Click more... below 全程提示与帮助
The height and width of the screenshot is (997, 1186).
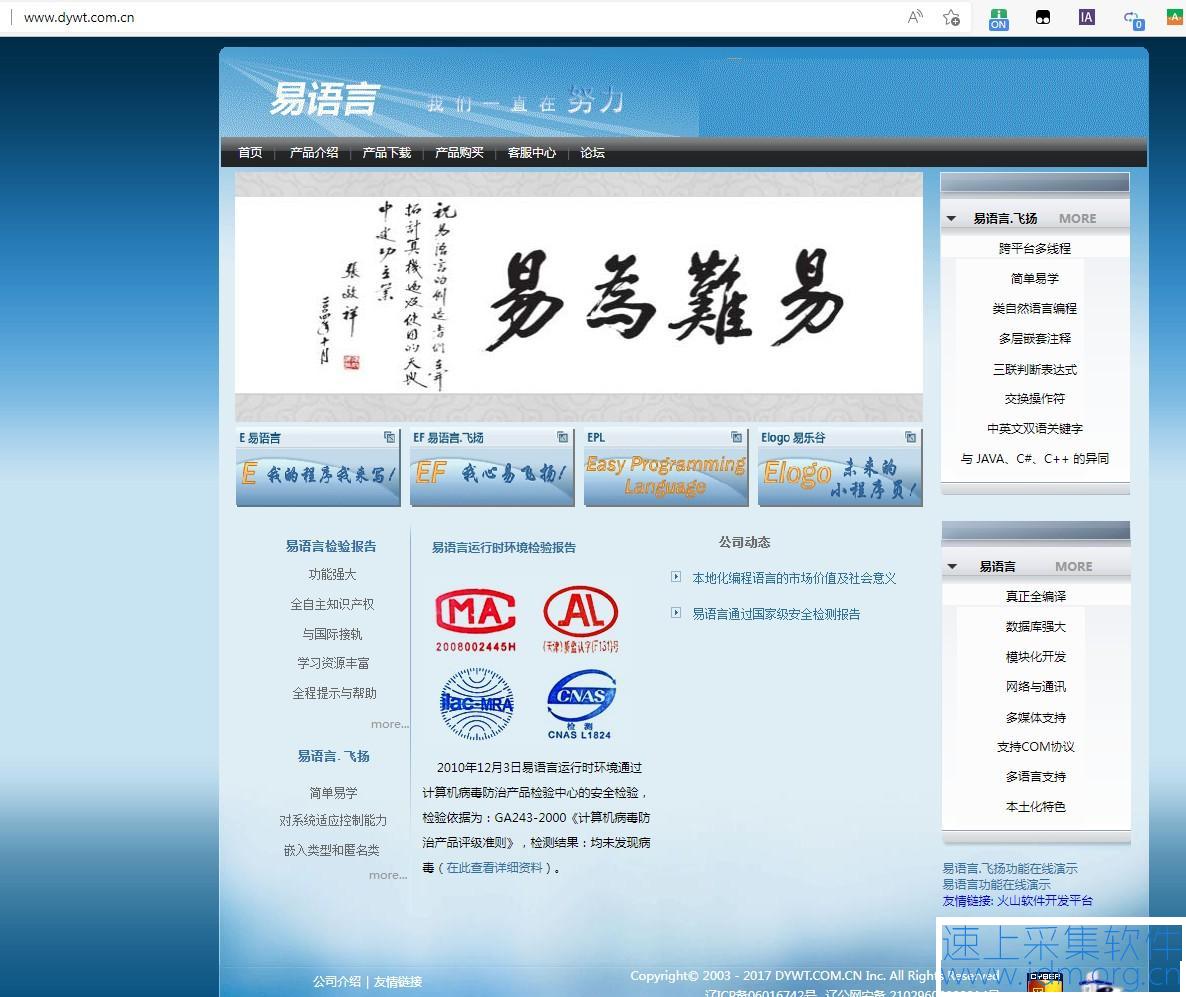point(390,724)
